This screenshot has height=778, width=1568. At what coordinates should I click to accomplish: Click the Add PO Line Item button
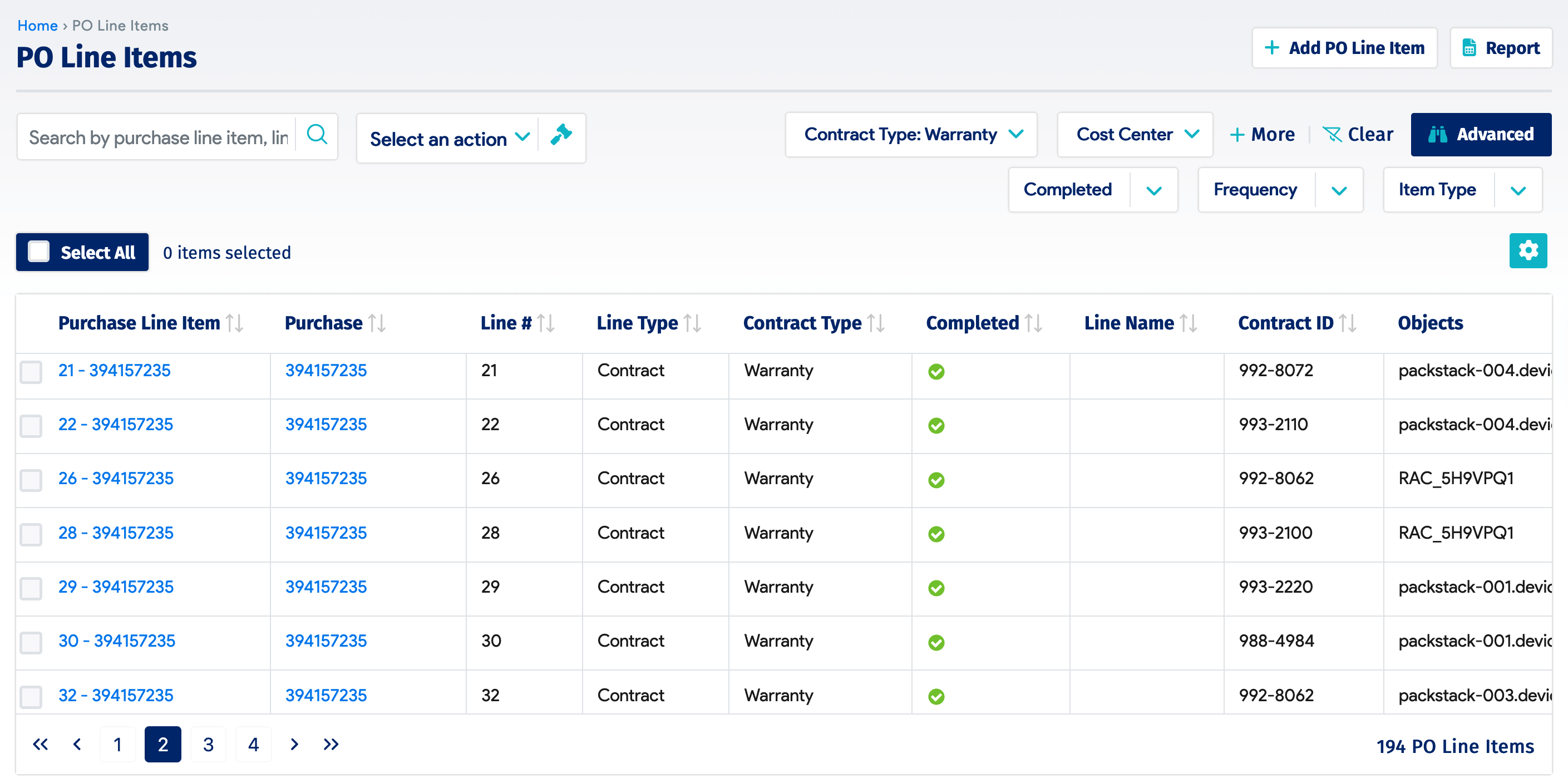1344,48
